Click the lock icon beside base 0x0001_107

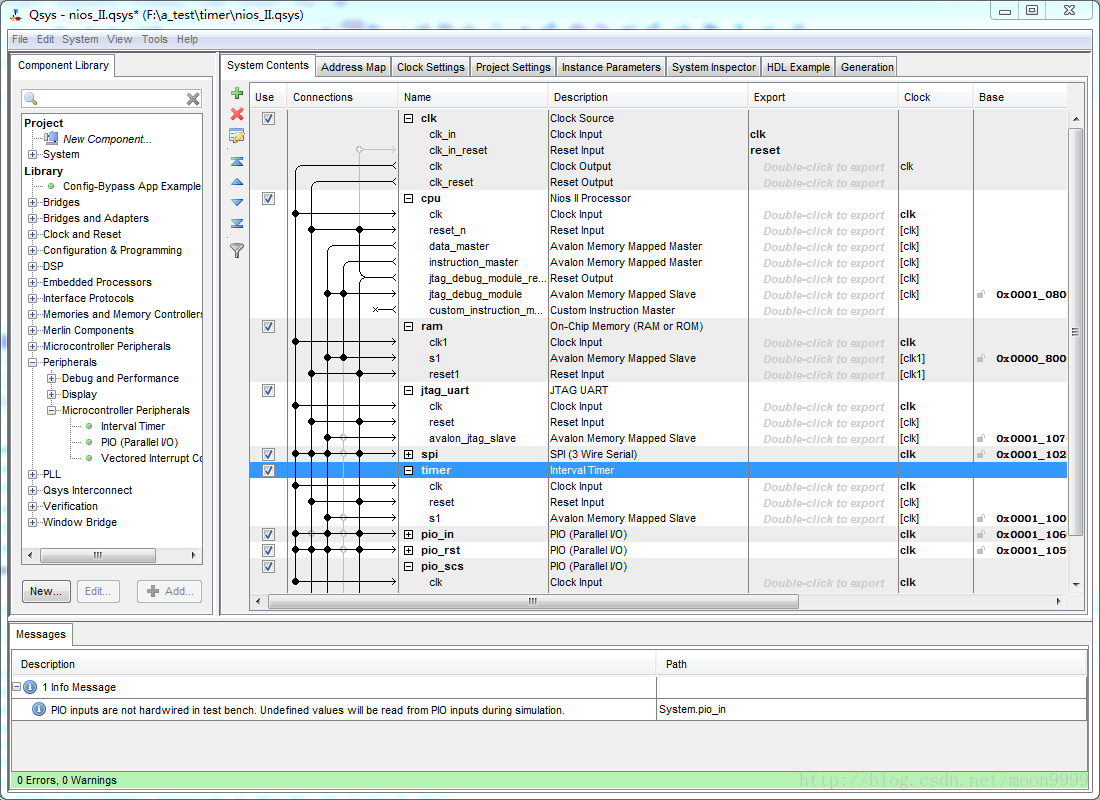click(x=981, y=439)
